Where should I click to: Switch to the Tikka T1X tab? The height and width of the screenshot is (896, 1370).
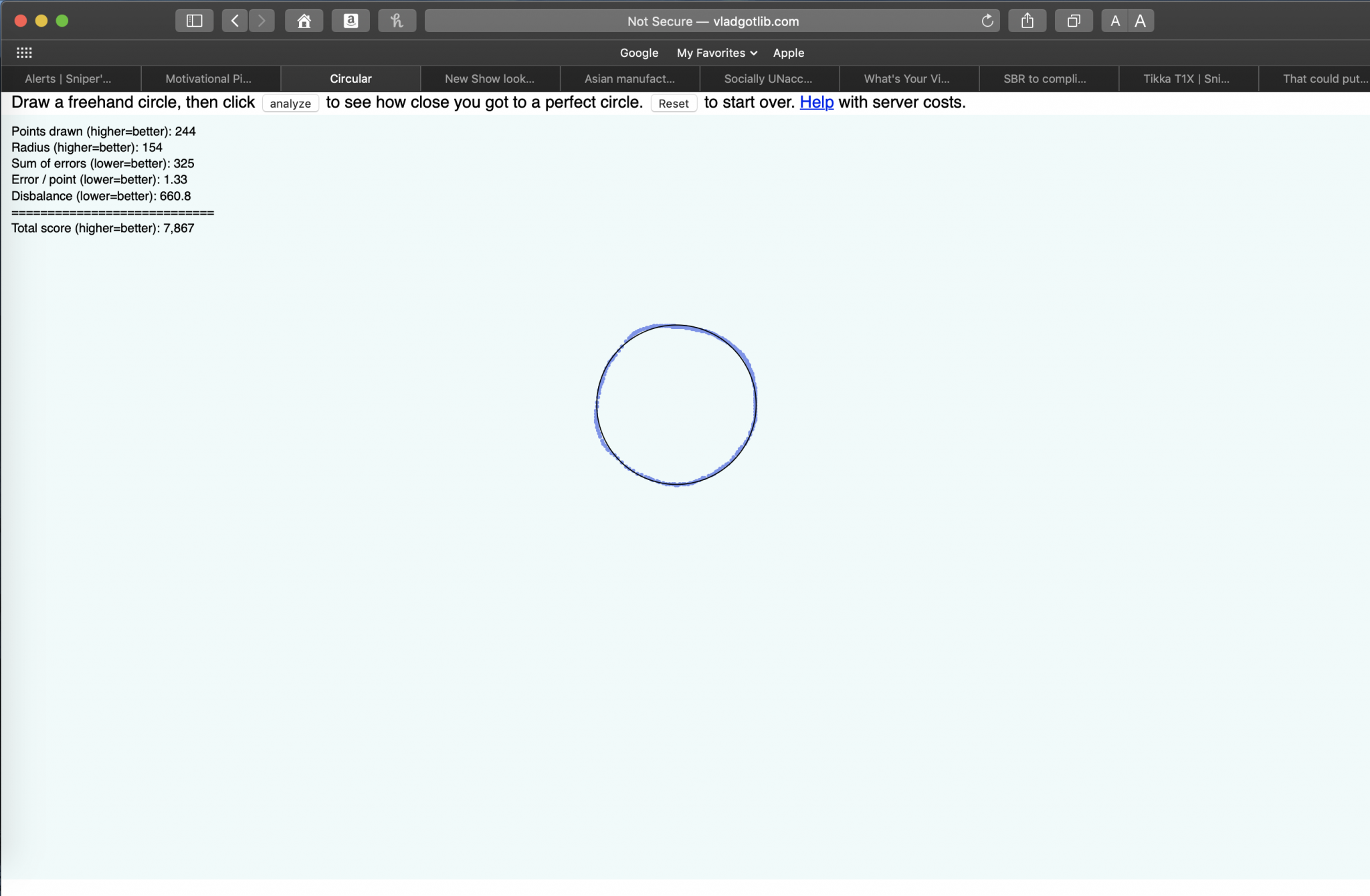coord(1189,79)
